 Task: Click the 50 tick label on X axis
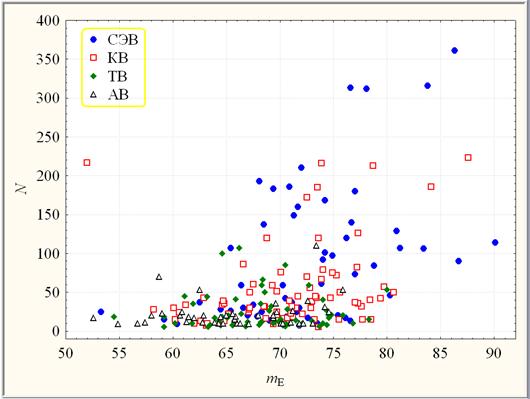click(66, 354)
